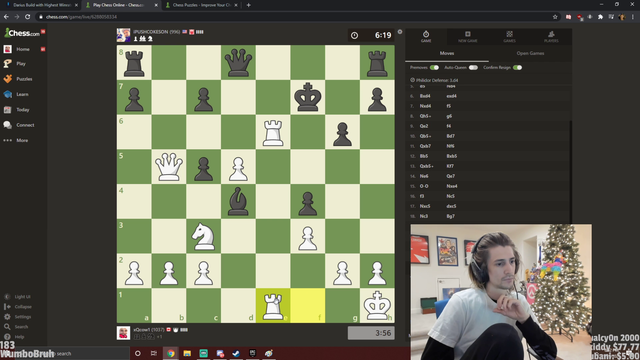Click the white king on h1
Image resolution: width=640 pixels, height=360 pixels.
tap(377, 305)
